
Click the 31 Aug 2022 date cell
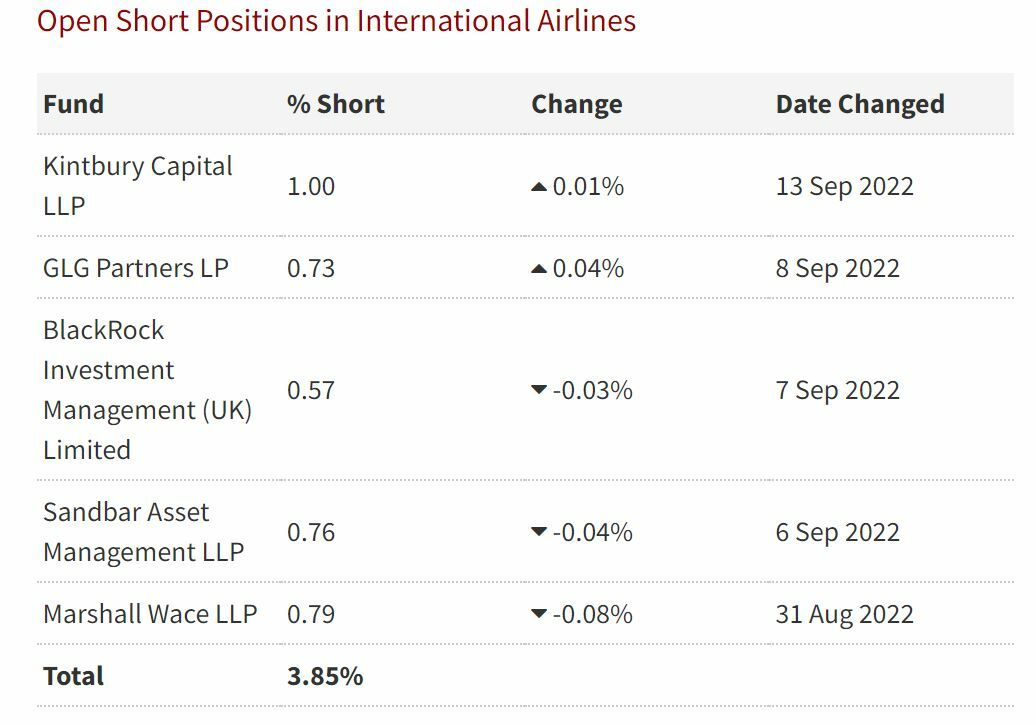[844, 614]
